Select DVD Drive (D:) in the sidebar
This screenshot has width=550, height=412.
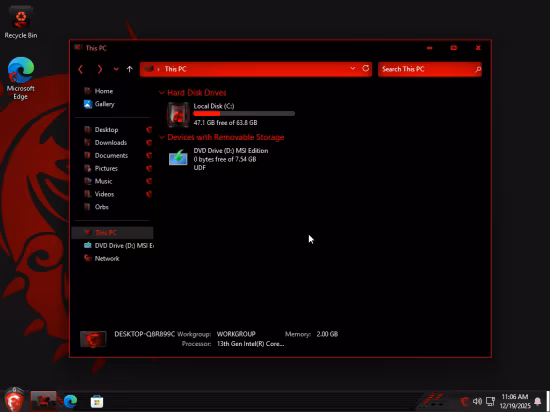coord(119,246)
